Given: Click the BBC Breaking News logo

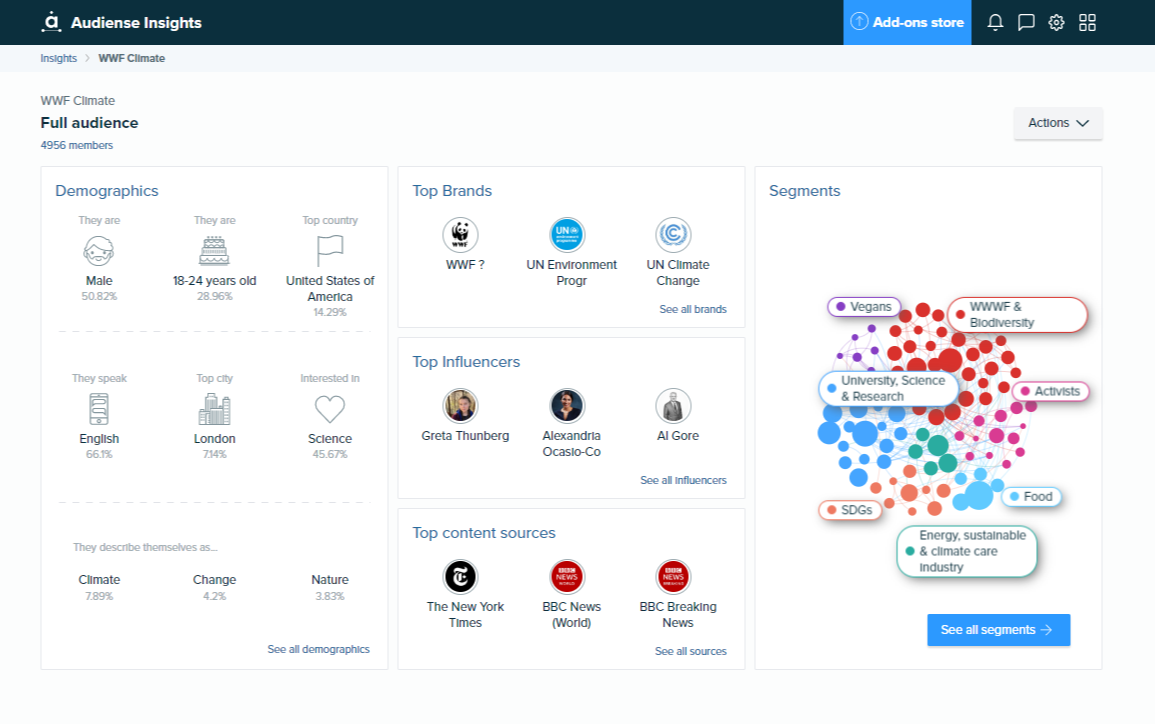Looking at the screenshot, I should click(673, 577).
